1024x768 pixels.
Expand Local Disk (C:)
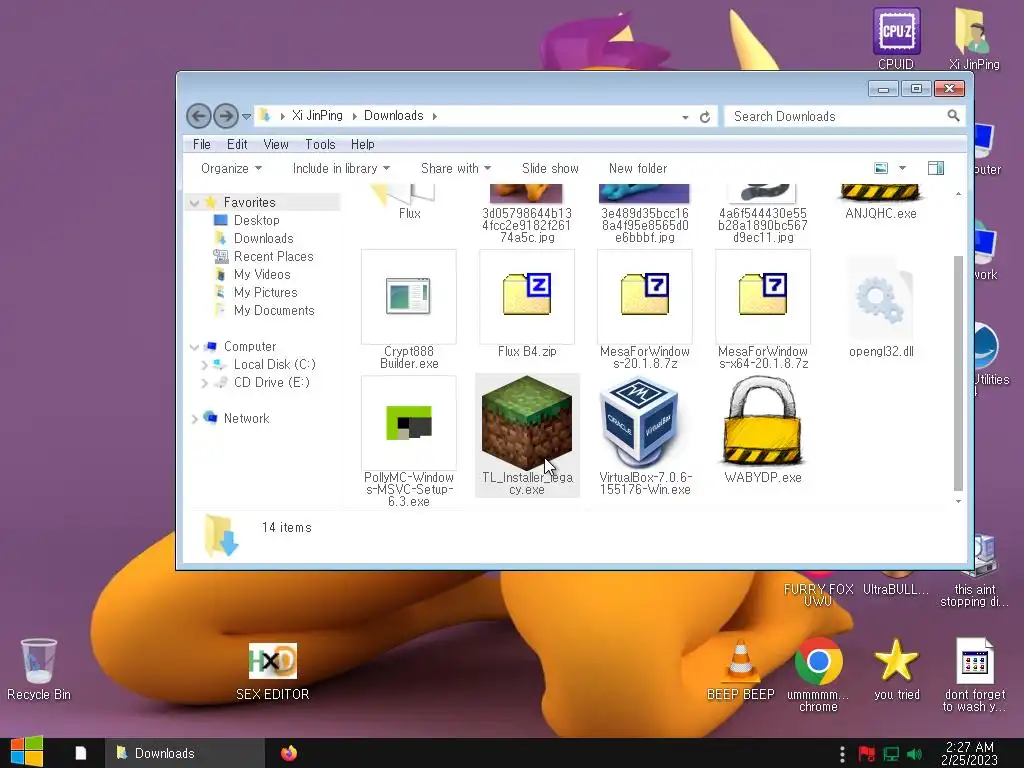pyautogui.click(x=204, y=365)
